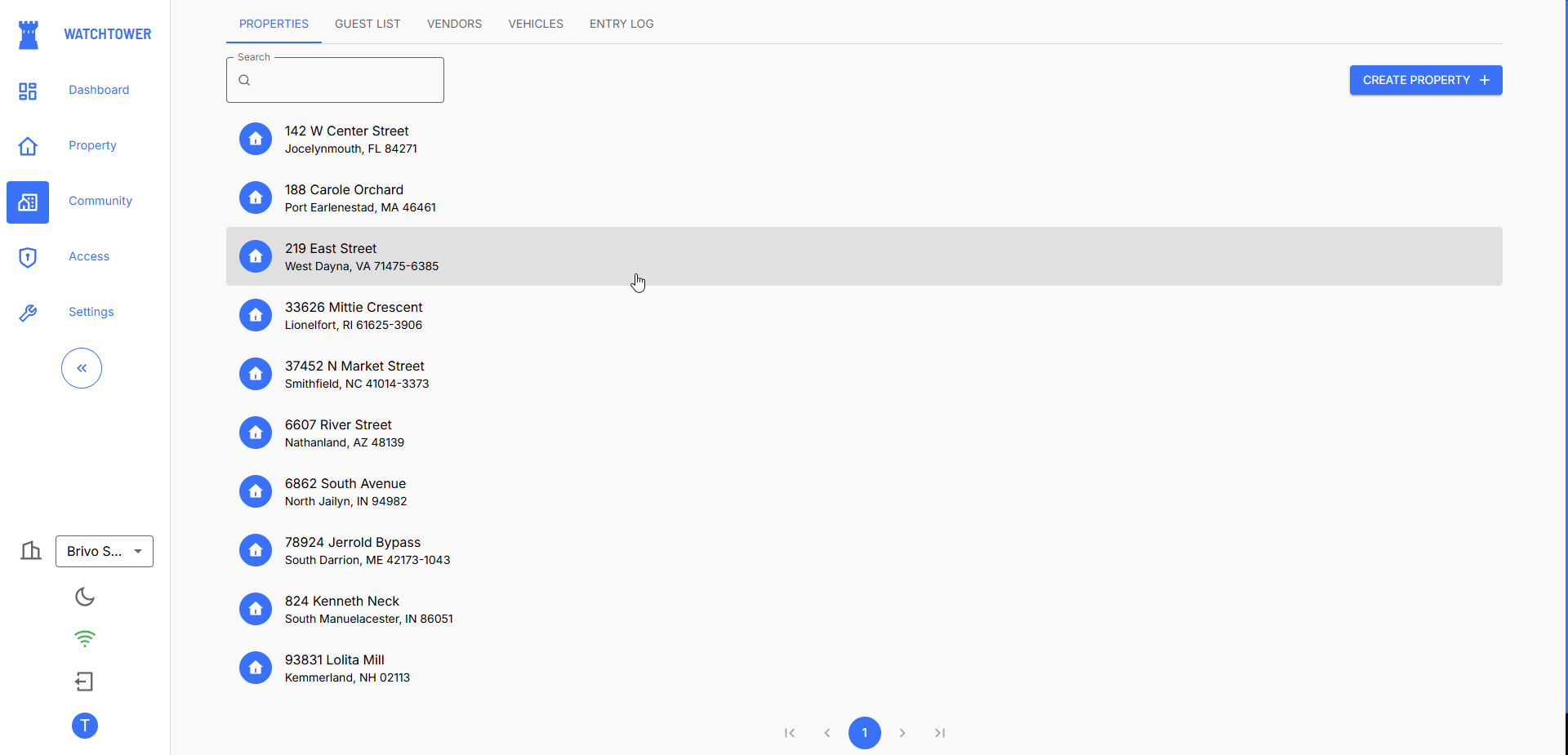Click the Create Property button
The image size is (1568, 755).
(x=1425, y=80)
